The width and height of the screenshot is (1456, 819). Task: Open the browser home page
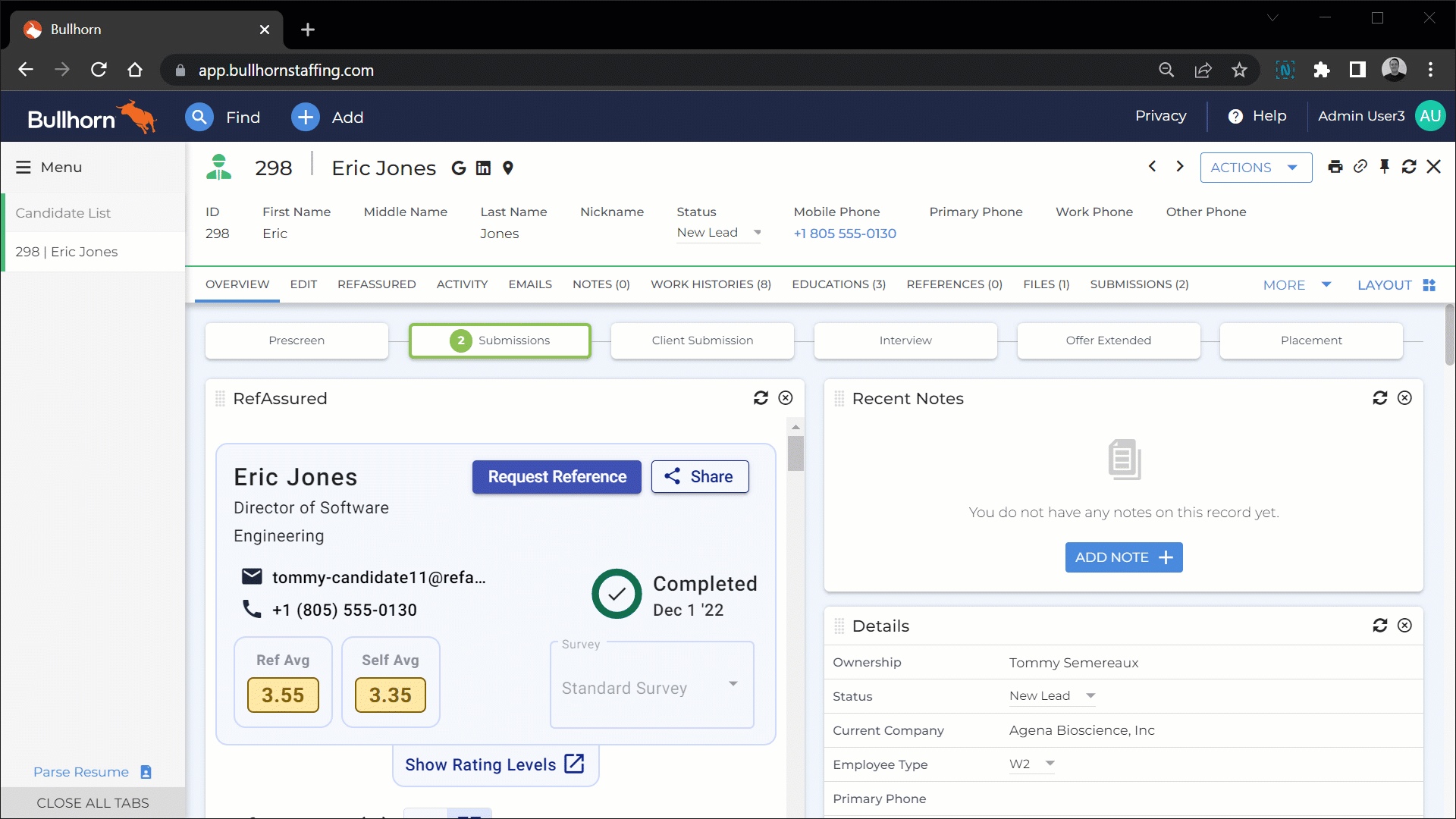pyautogui.click(x=135, y=70)
